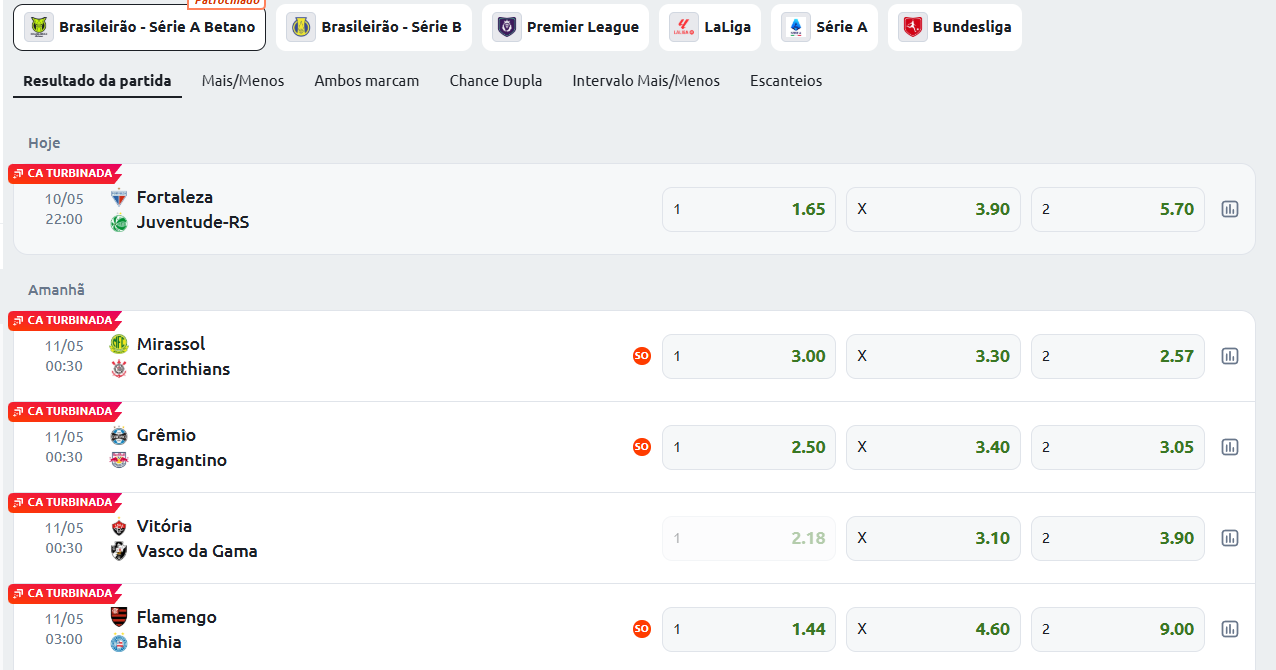Click CA Turbinada badge on Flamengo match
1276x670 pixels.
65,594
